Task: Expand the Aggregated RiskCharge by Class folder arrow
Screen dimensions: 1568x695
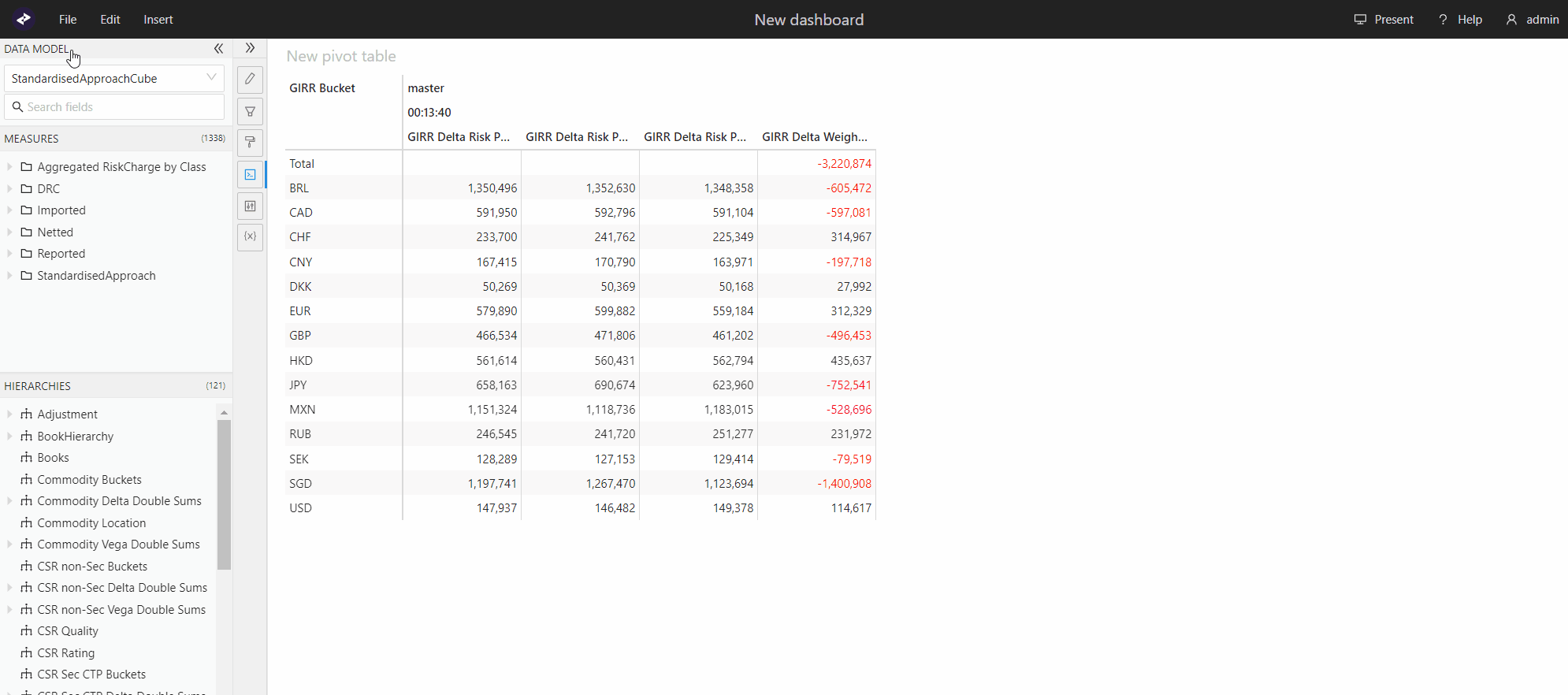Action: [9, 167]
